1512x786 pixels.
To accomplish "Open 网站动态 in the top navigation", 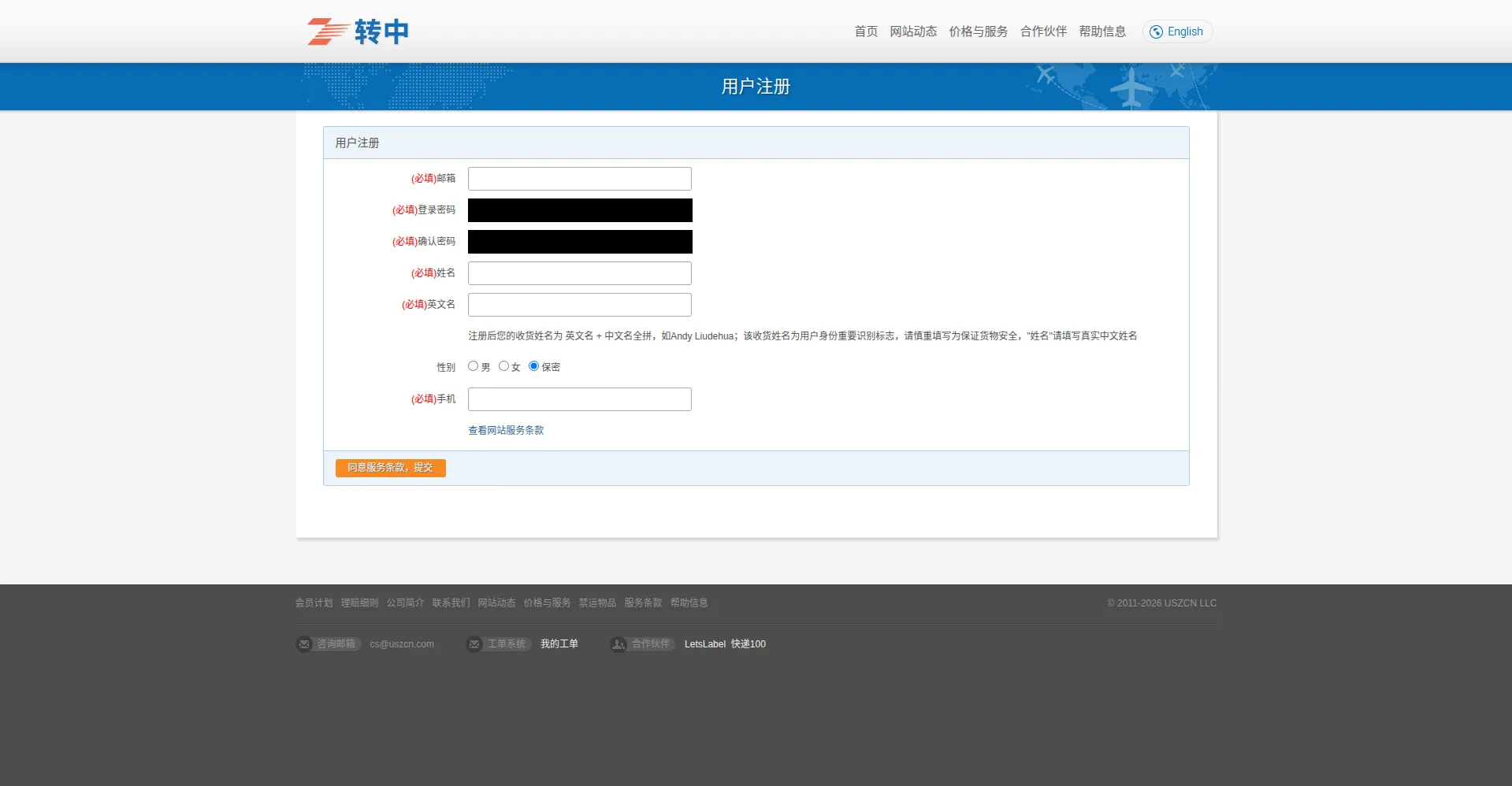I will click(913, 32).
